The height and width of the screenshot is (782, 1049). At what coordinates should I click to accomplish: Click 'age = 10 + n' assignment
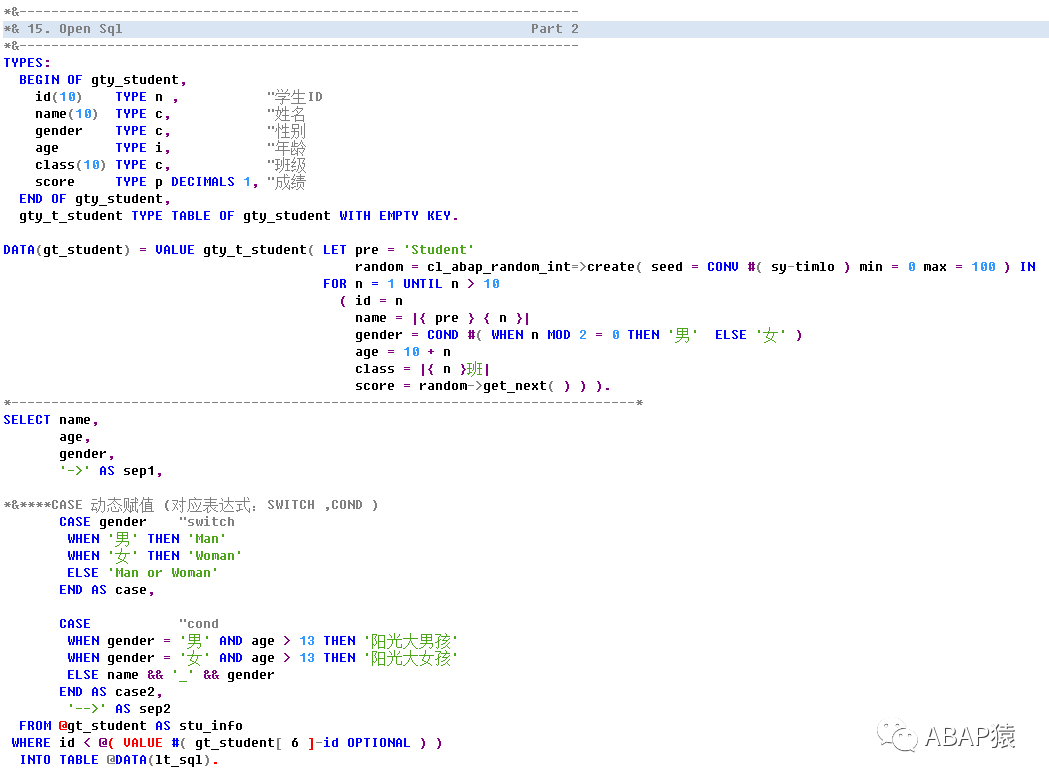click(403, 352)
